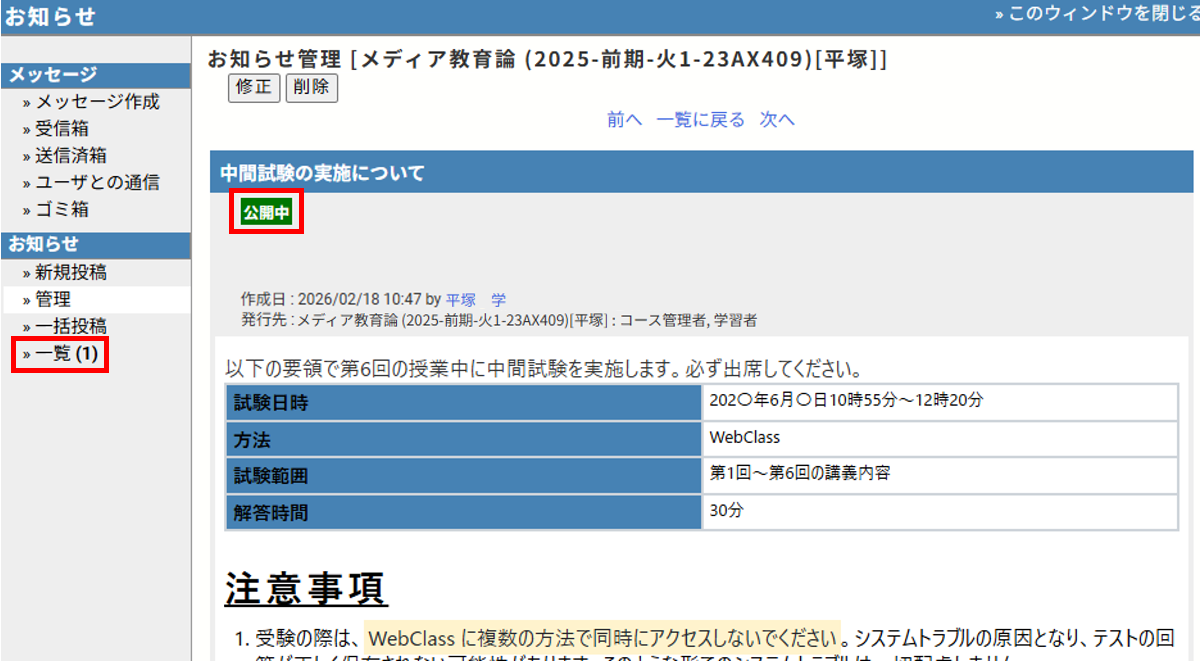Select 管理 under お知らせ
Image resolution: width=1202 pixels, height=661 pixels.
tap(50, 299)
